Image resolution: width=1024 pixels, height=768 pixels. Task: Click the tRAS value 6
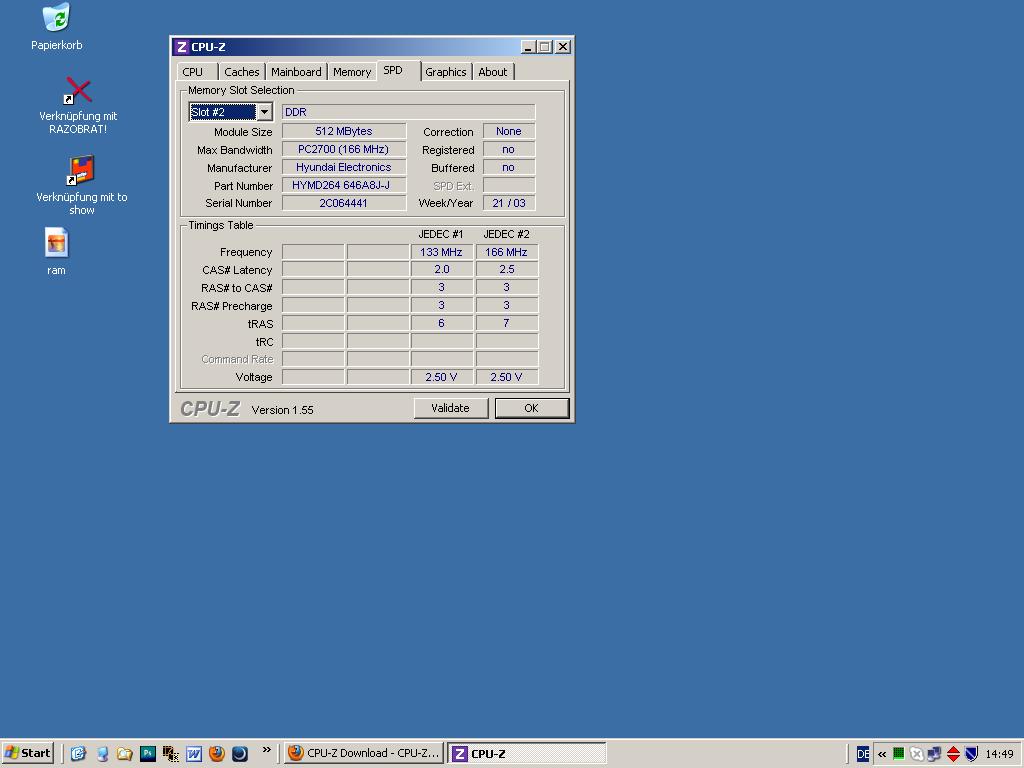(x=441, y=323)
